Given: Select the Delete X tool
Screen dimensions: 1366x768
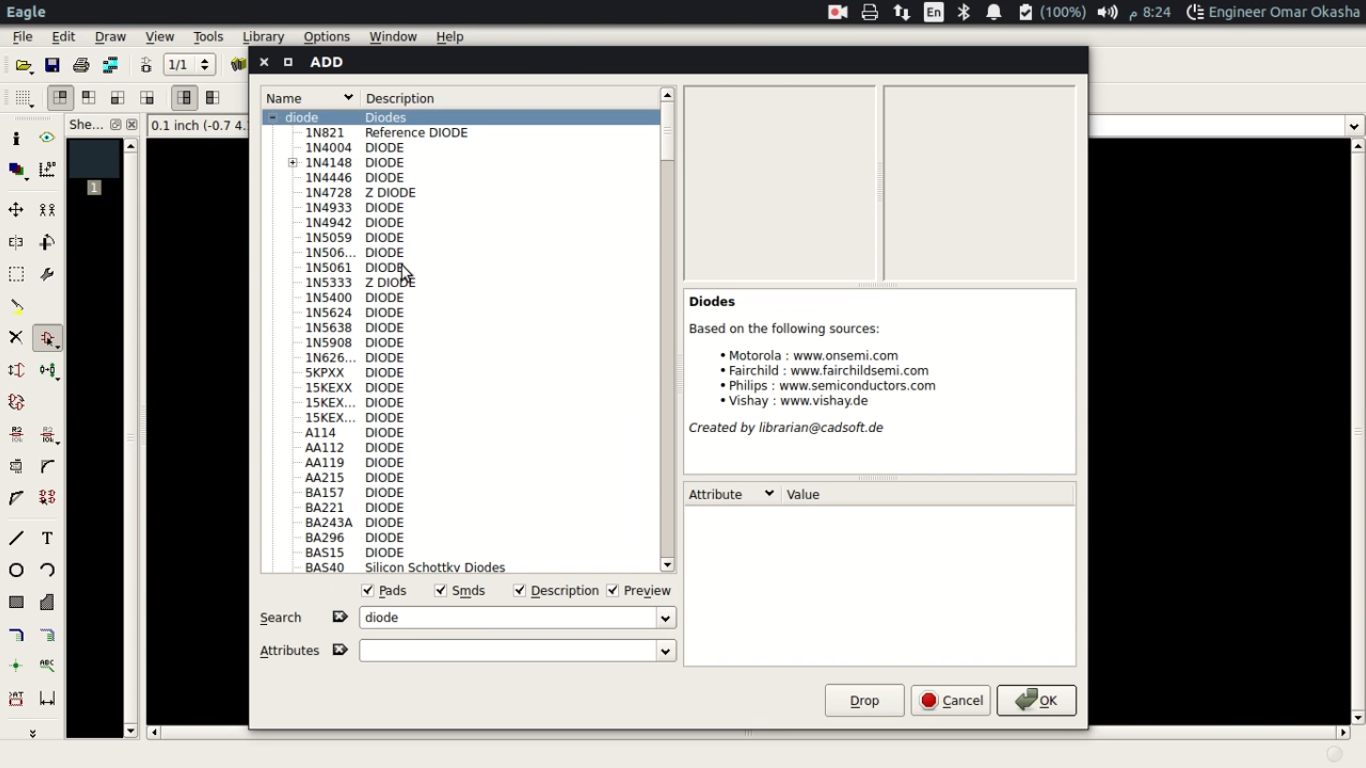Looking at the screenshot, I should [x=16, y=338].
